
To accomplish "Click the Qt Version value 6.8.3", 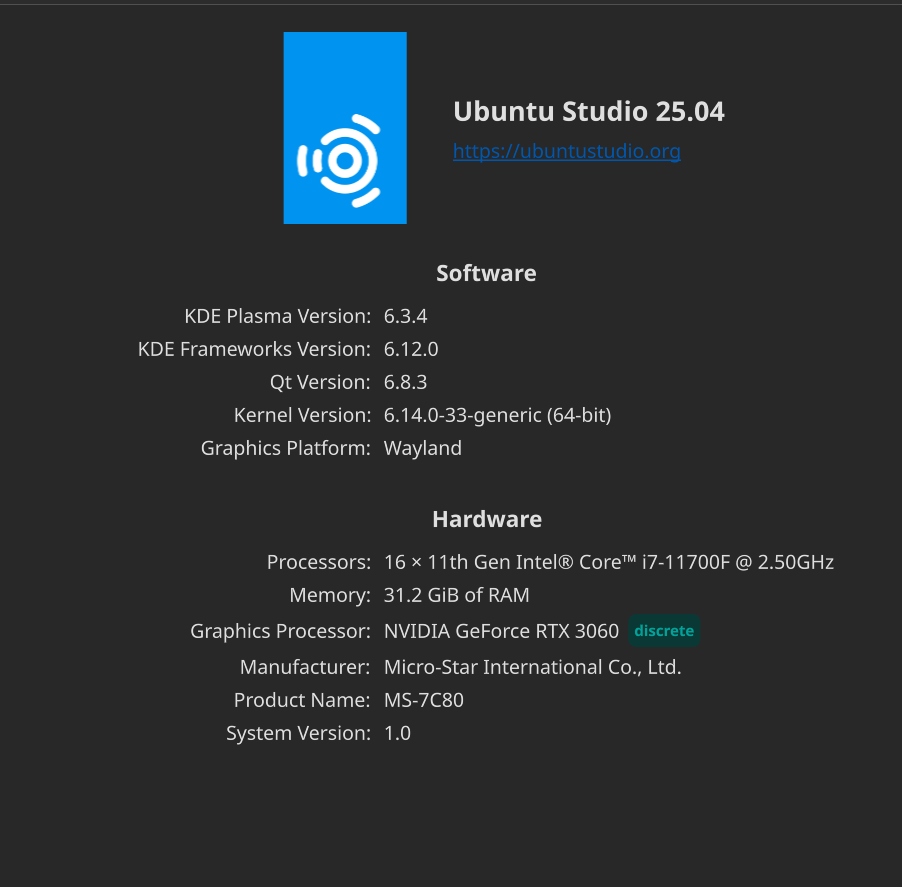I will pos(406,382).
